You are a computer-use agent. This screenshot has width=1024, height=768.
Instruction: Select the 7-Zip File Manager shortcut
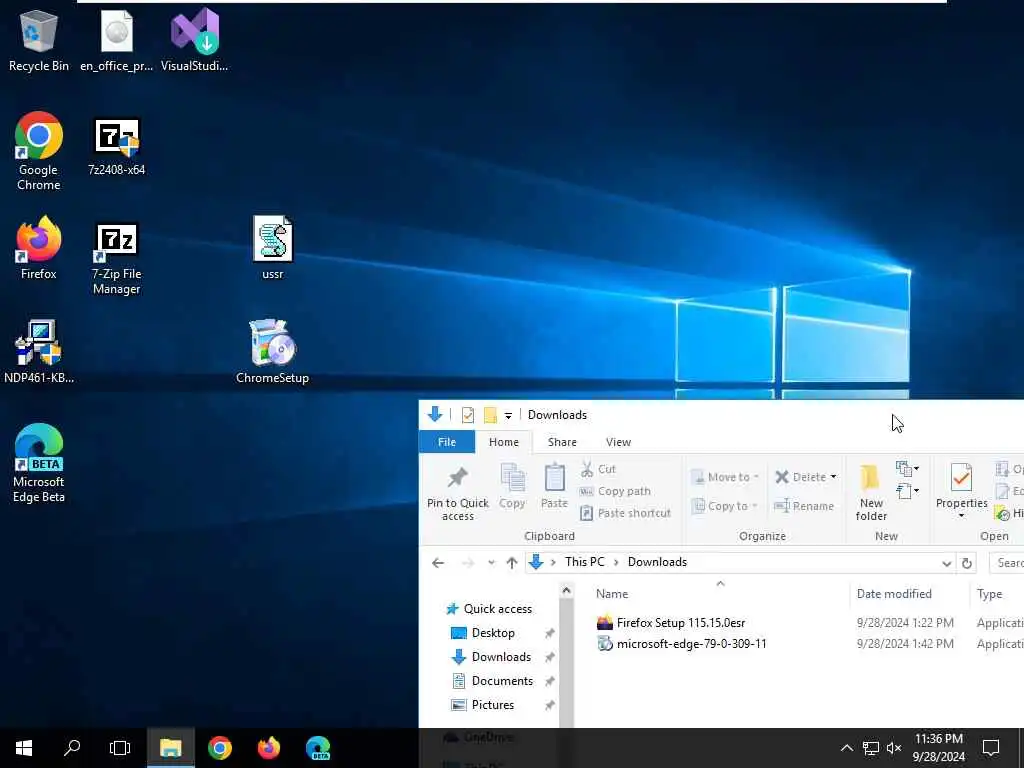[x=116, y=259]
